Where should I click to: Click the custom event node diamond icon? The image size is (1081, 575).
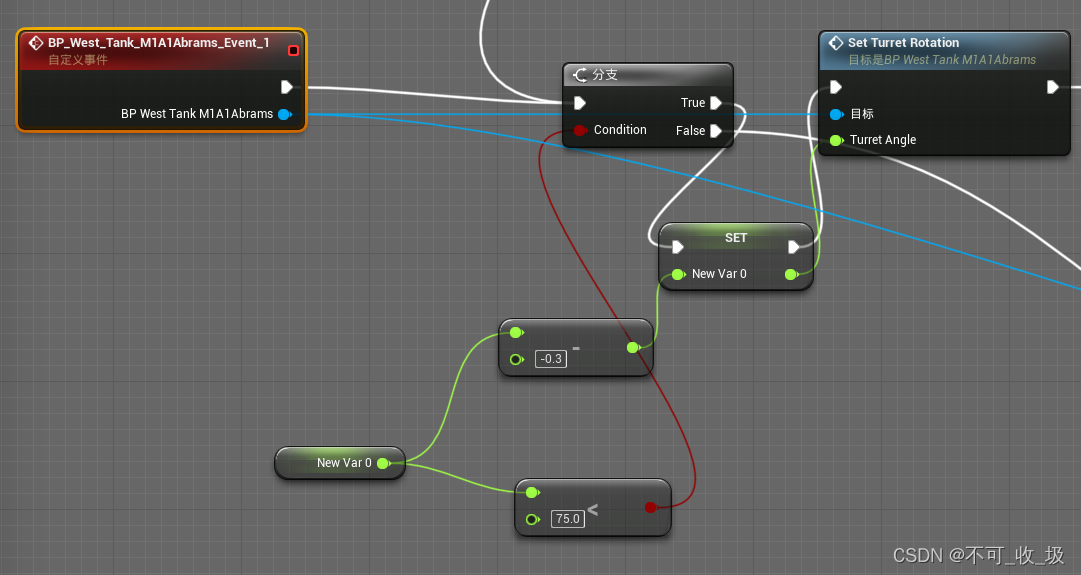pyautogui.click(x=36, y=43)
